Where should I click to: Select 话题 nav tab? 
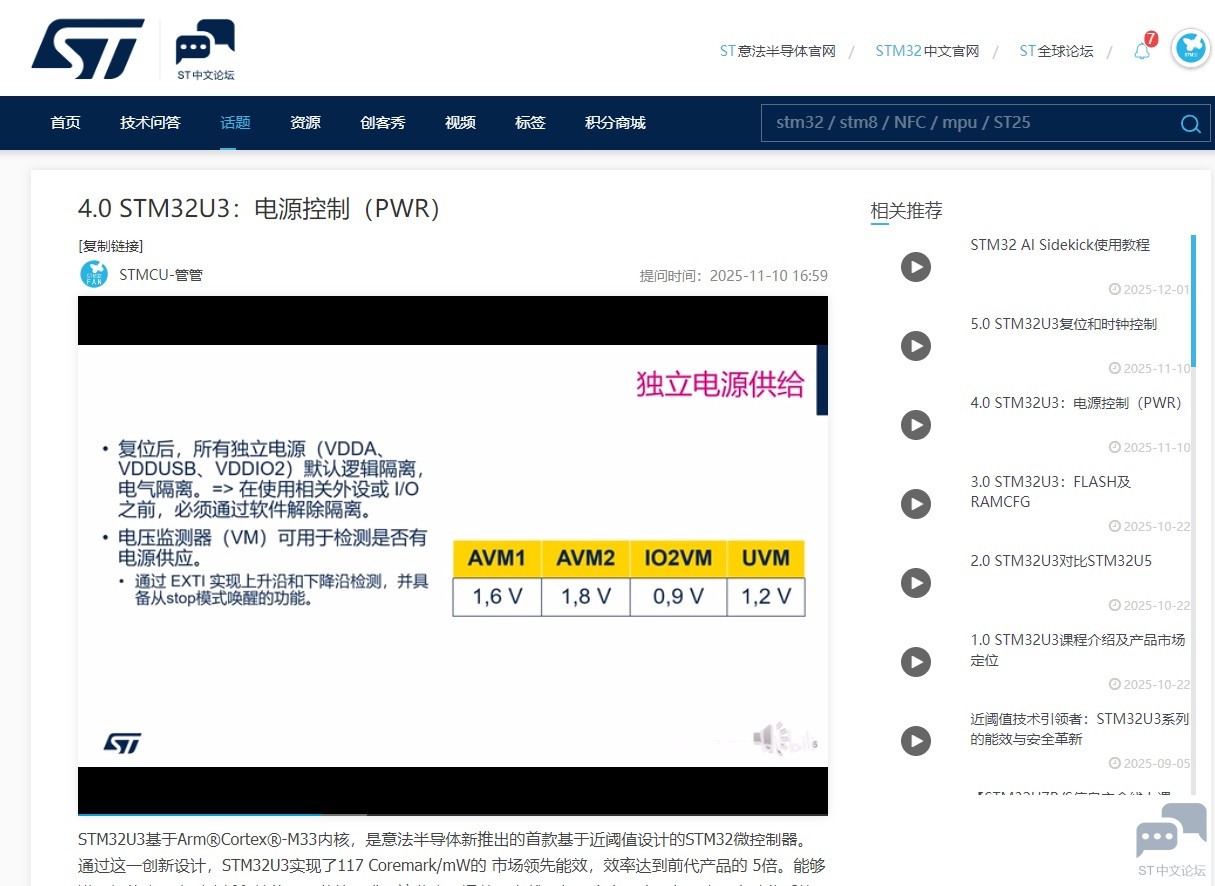pos(235,123)
